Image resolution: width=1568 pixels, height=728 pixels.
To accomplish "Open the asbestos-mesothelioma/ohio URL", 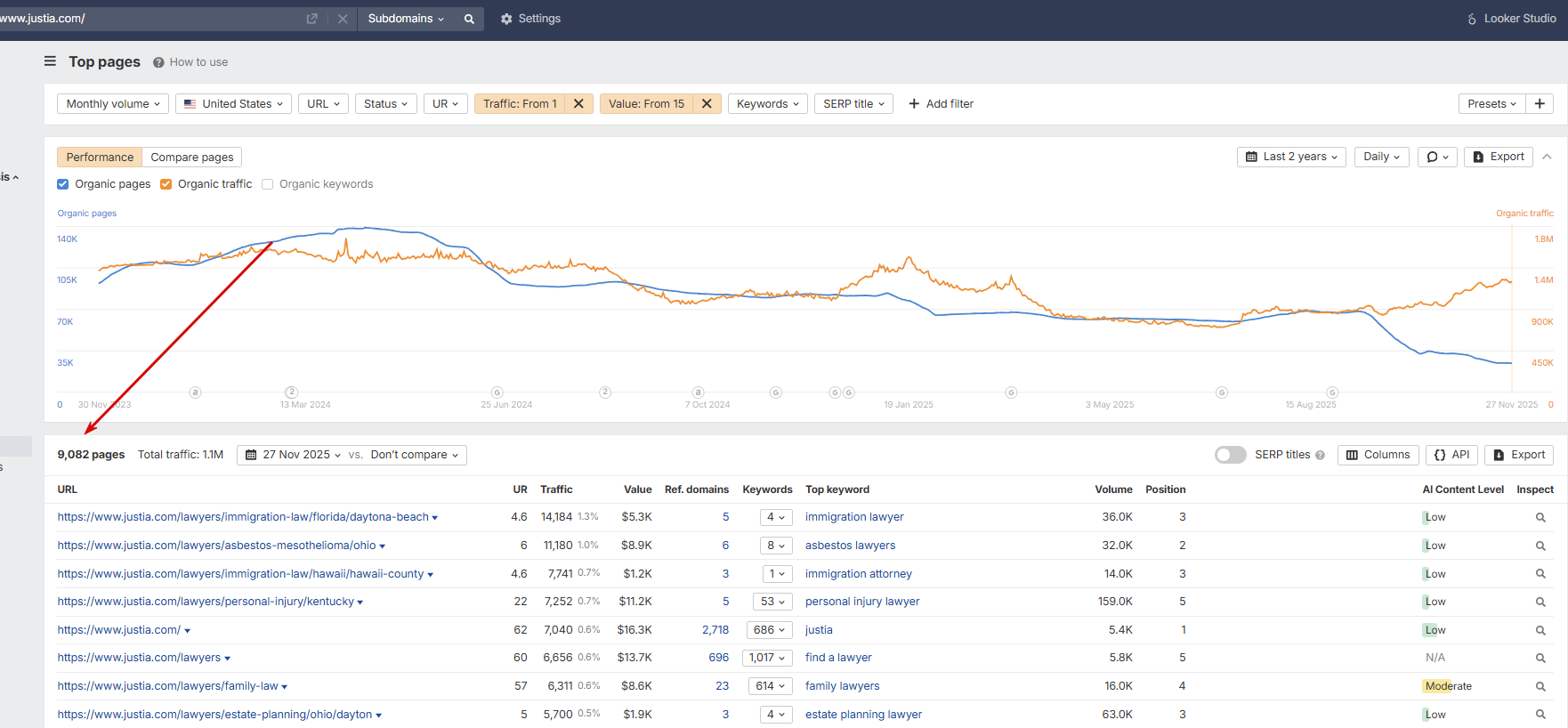I will pyautogui.click(x=217, y=546).
